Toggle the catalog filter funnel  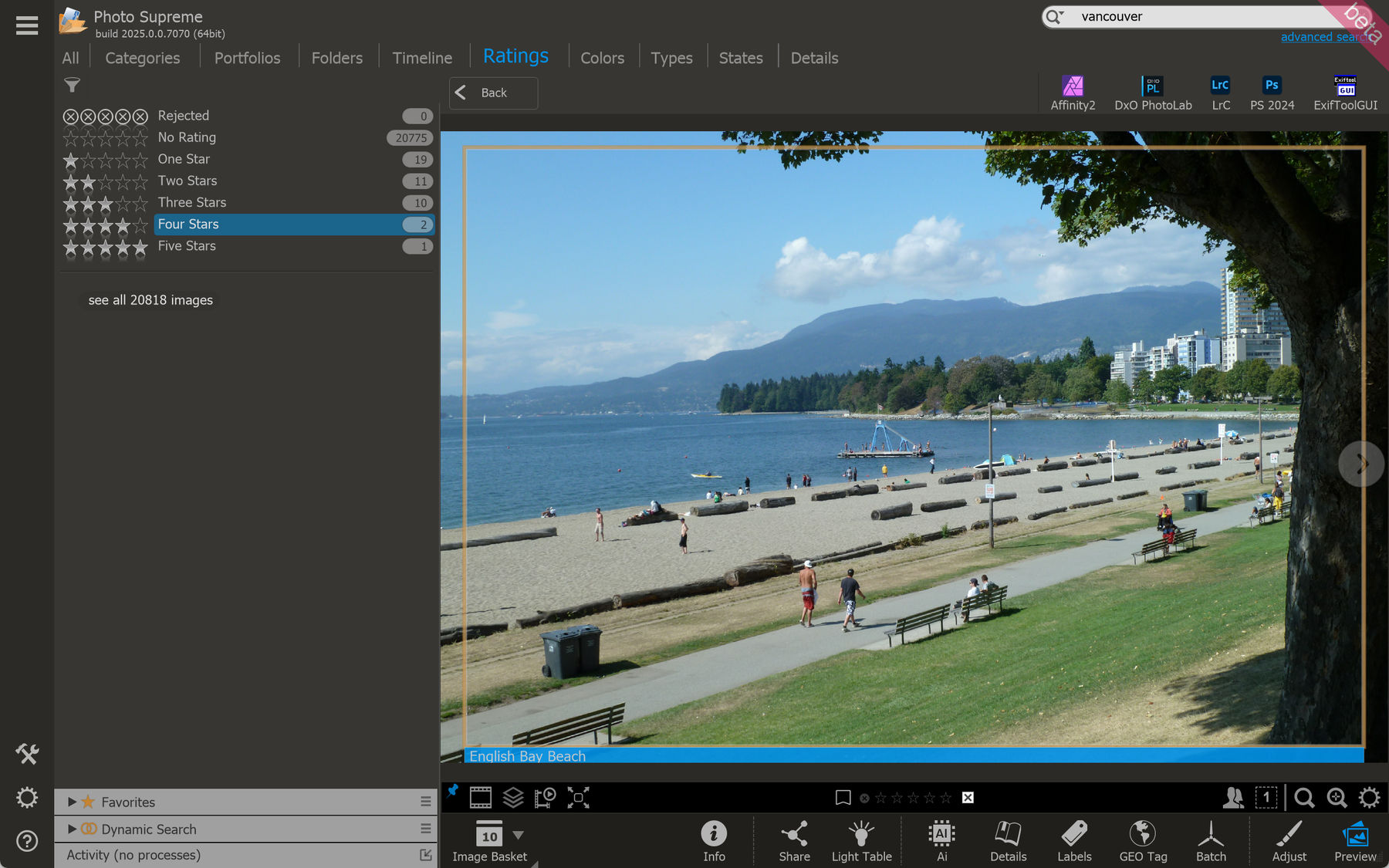(72, 85)
